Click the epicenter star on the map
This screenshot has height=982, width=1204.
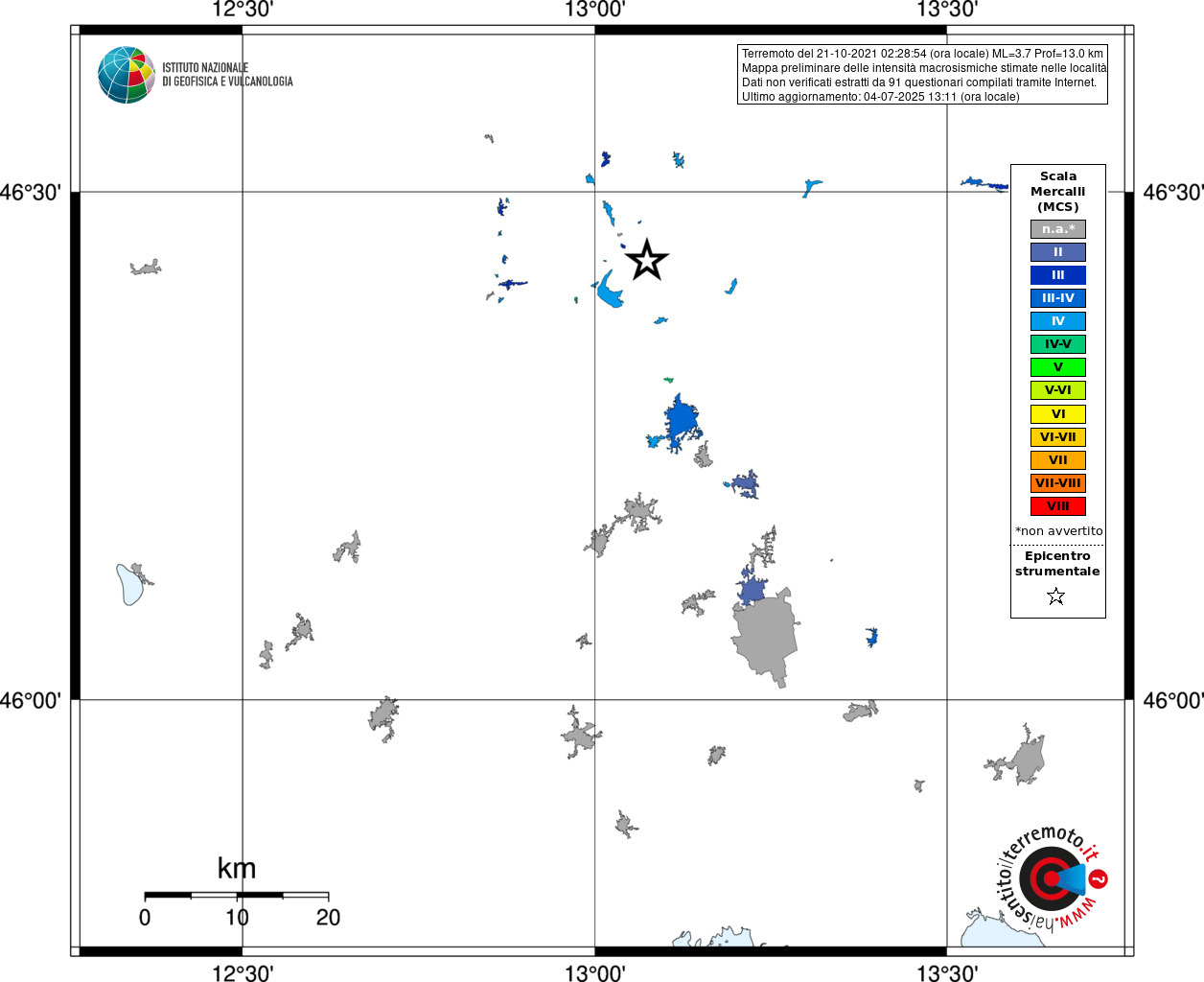click(x=647, y=260)
